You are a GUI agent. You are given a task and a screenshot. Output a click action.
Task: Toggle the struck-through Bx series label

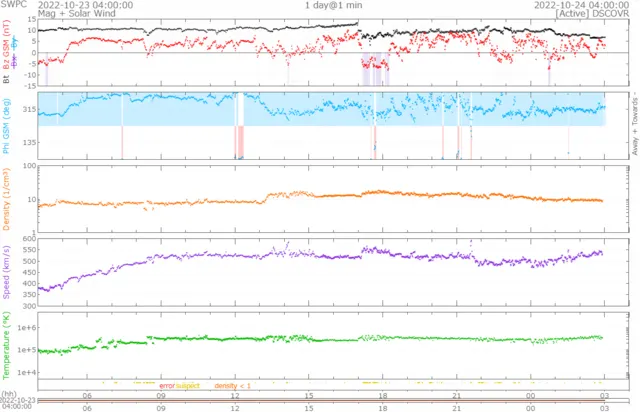click(15, 61)
